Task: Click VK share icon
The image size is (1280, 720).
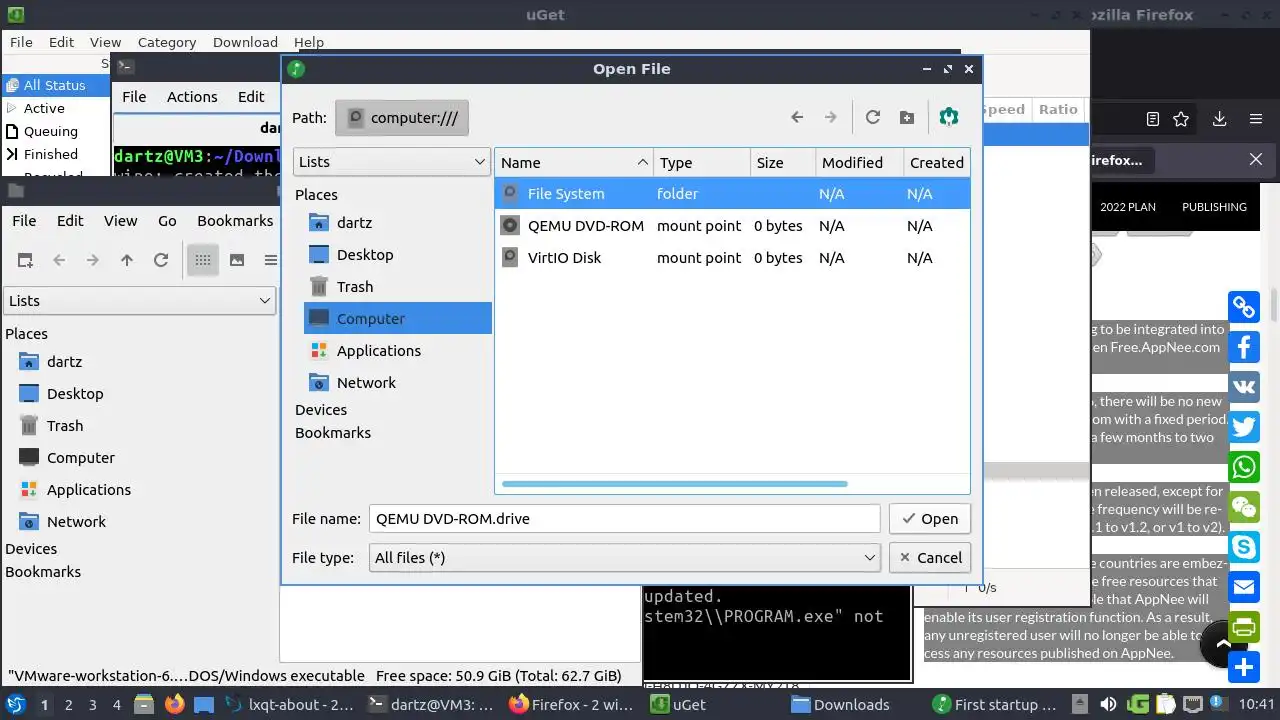Action: point(1244,387)
